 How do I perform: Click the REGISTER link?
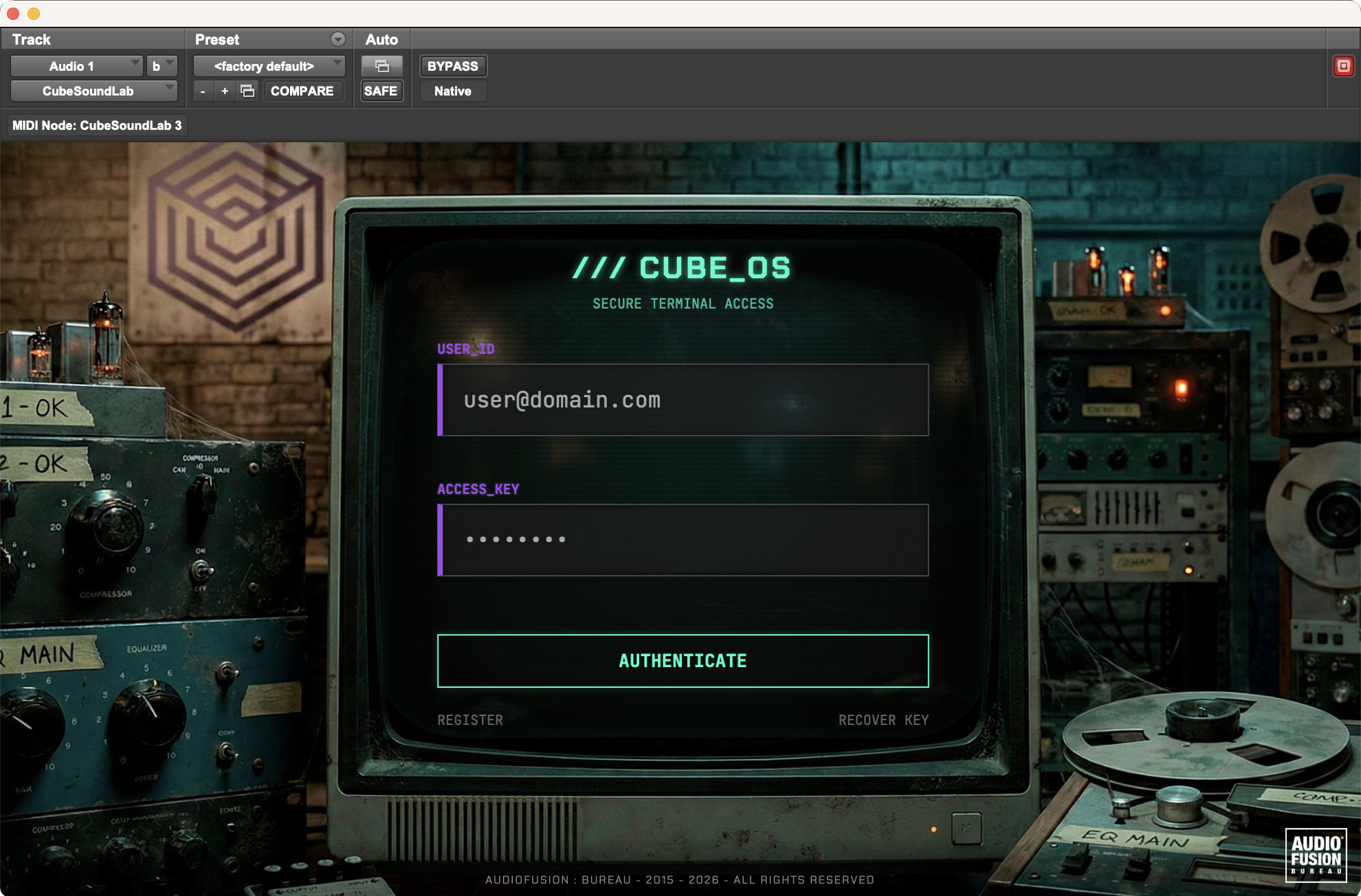click(470, 720)
